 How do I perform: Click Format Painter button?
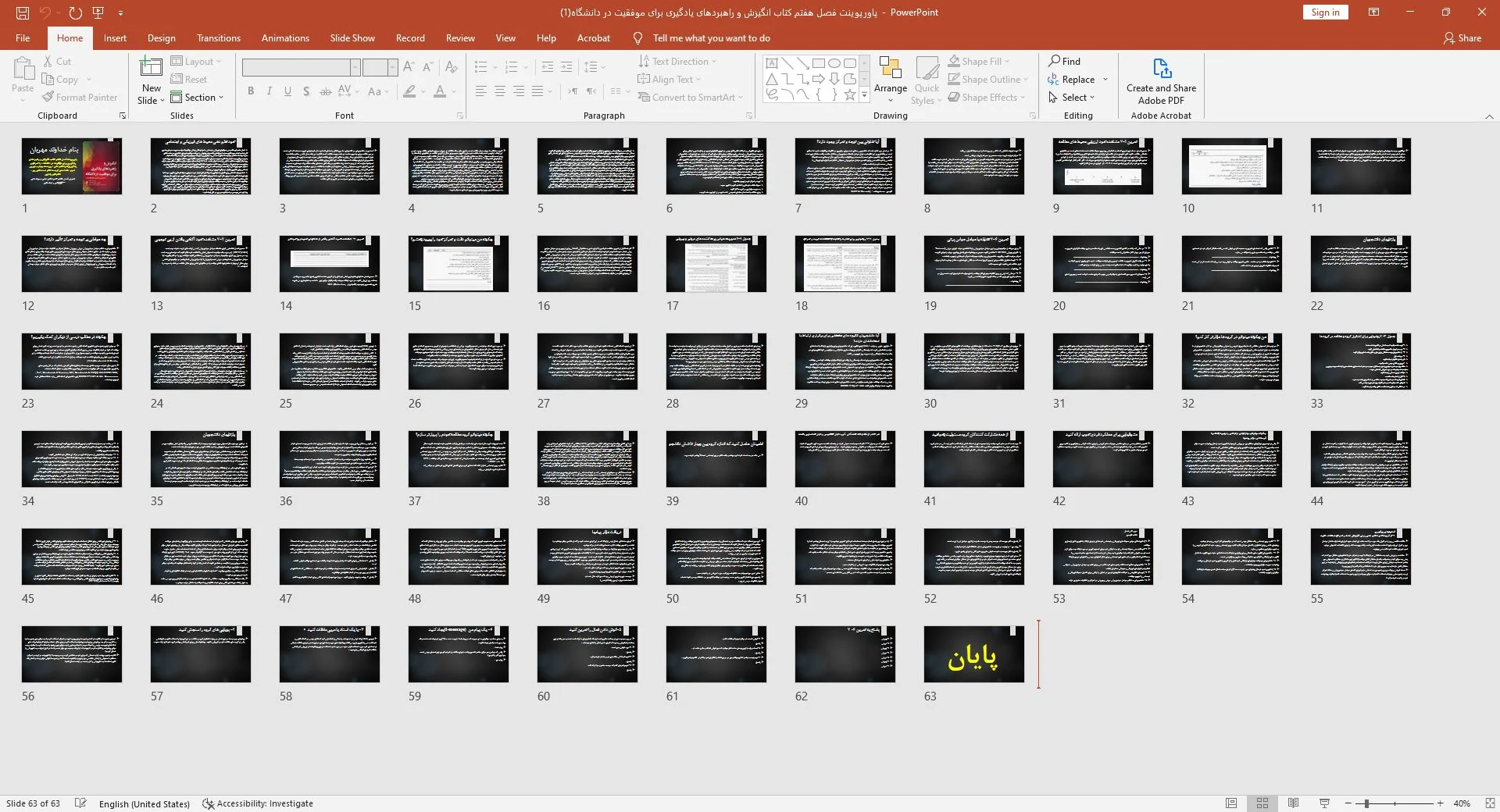[x=80, y=98]
